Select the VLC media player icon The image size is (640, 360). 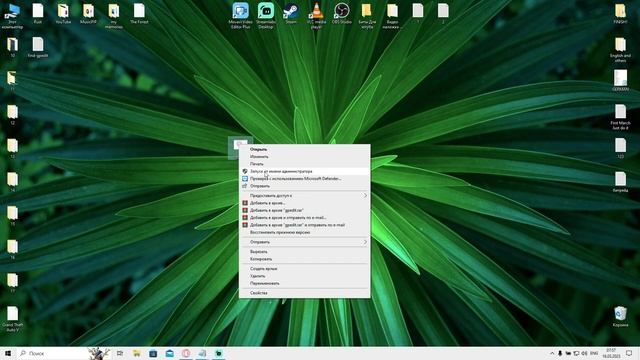[x=316, y=16]
